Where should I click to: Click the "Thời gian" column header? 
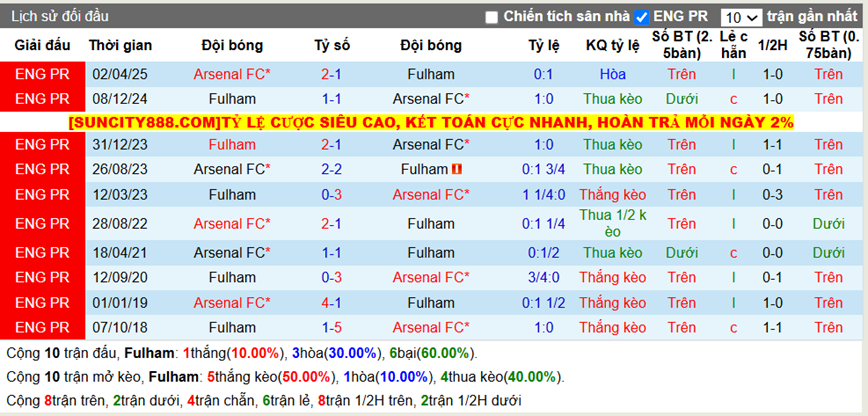(120, 45)
